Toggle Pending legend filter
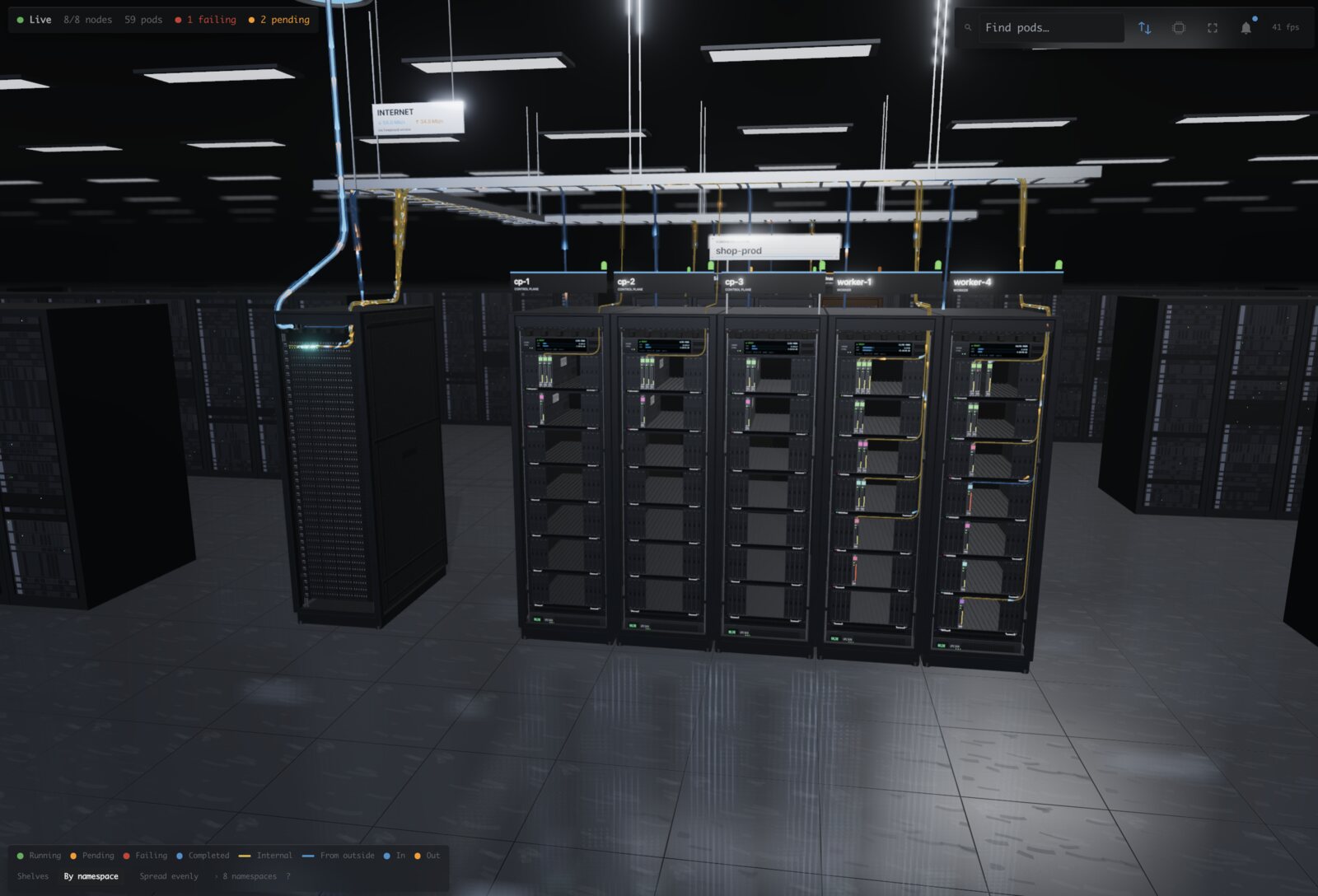Screen dimensions: 1318x896 92,856
